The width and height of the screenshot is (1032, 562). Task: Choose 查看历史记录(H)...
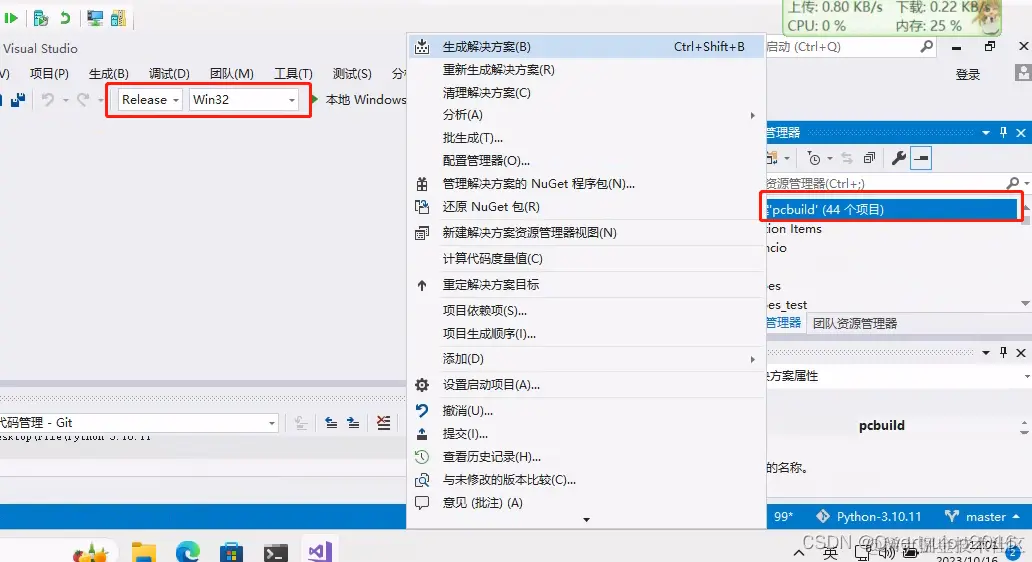[586, 457]
